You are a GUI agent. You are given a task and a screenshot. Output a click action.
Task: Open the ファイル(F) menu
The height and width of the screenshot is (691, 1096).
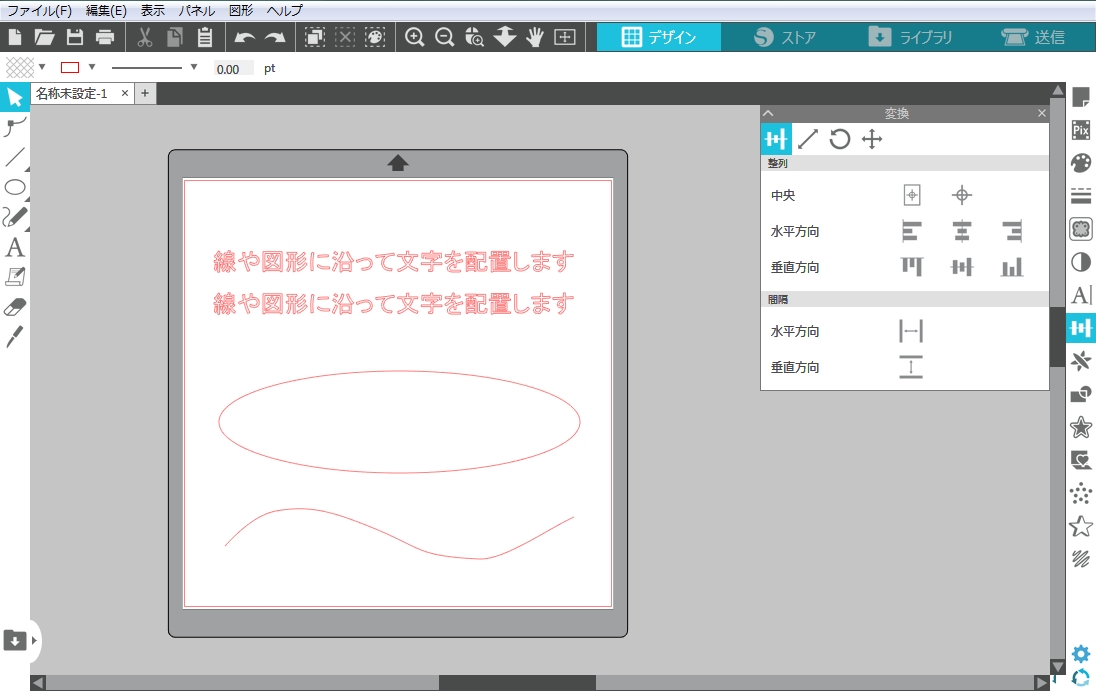(39, 10)
